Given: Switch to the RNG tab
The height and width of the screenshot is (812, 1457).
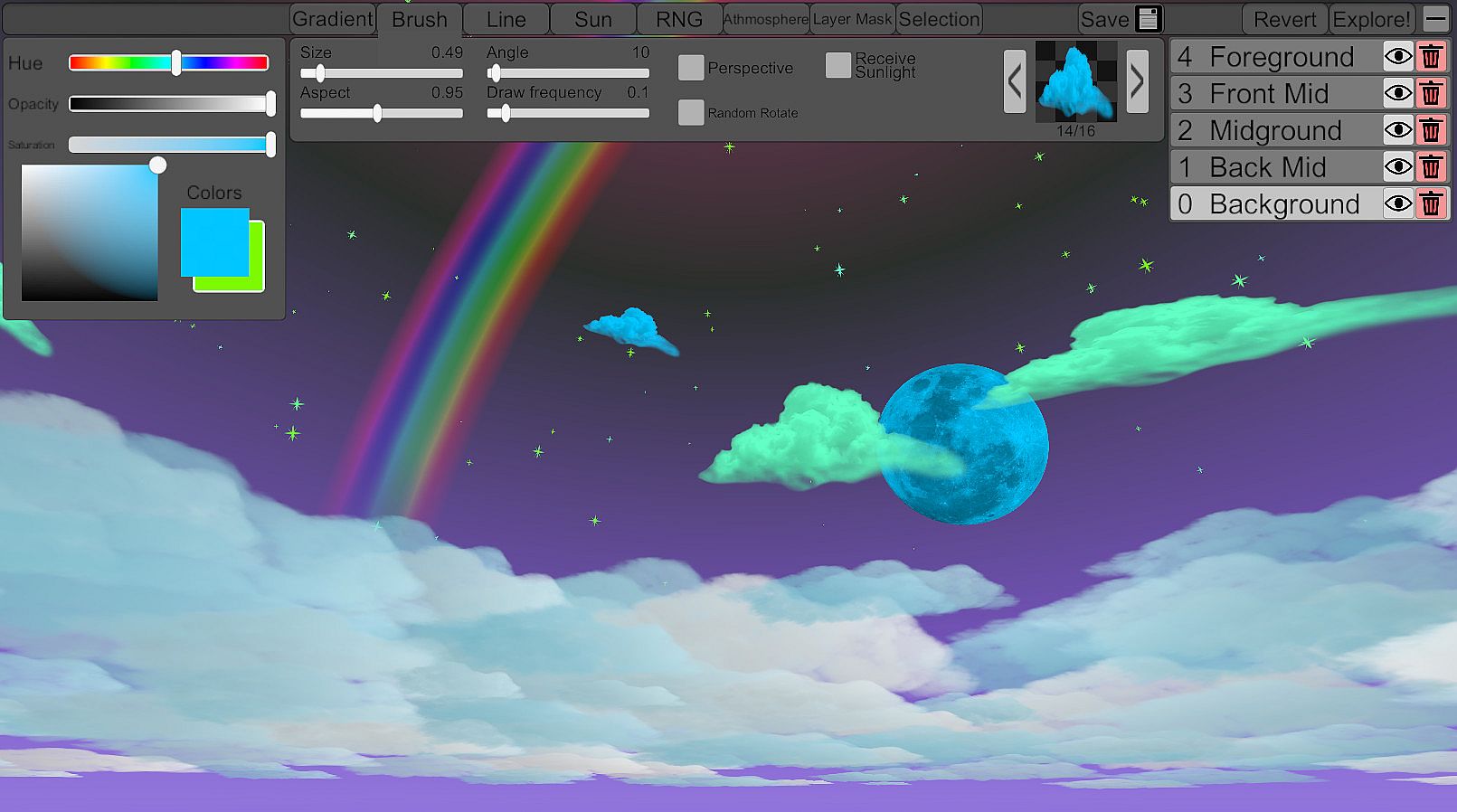Looking at the screenshot, I should tap(679, 19).
